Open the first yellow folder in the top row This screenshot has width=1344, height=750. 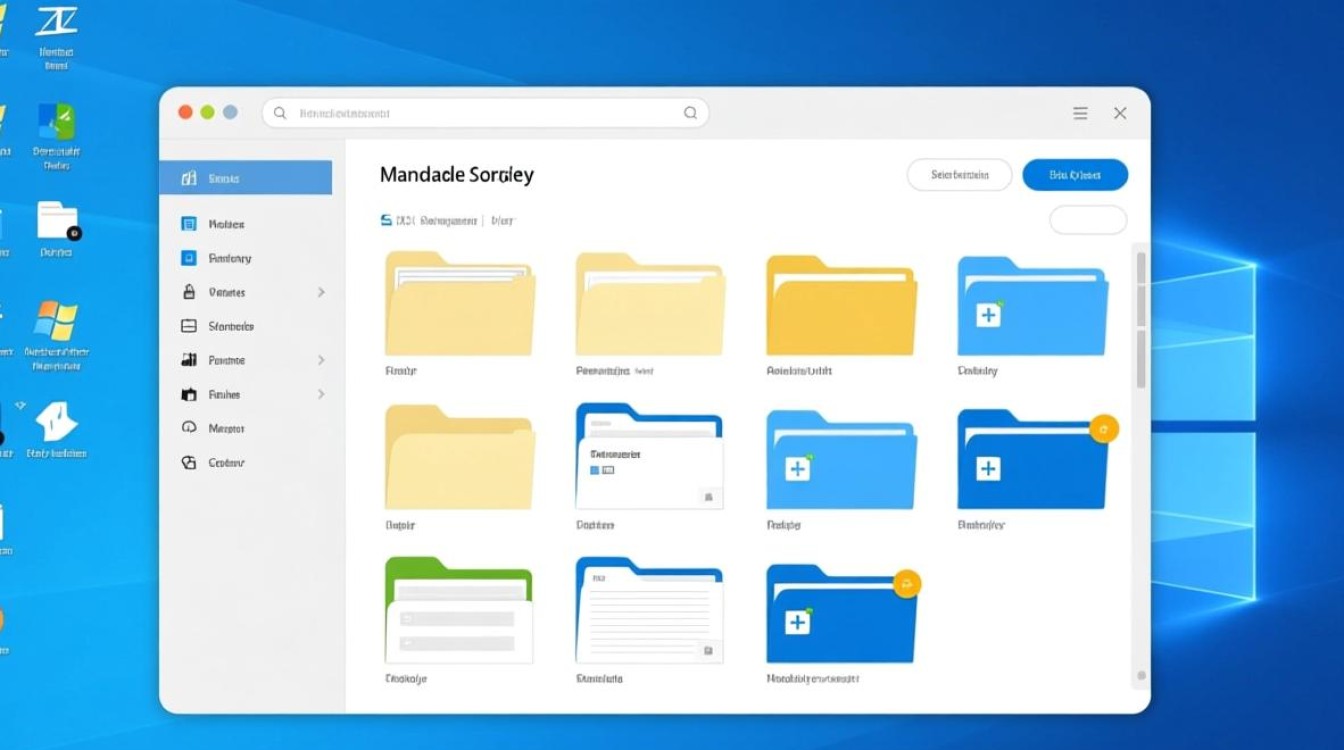pos(459,304)
